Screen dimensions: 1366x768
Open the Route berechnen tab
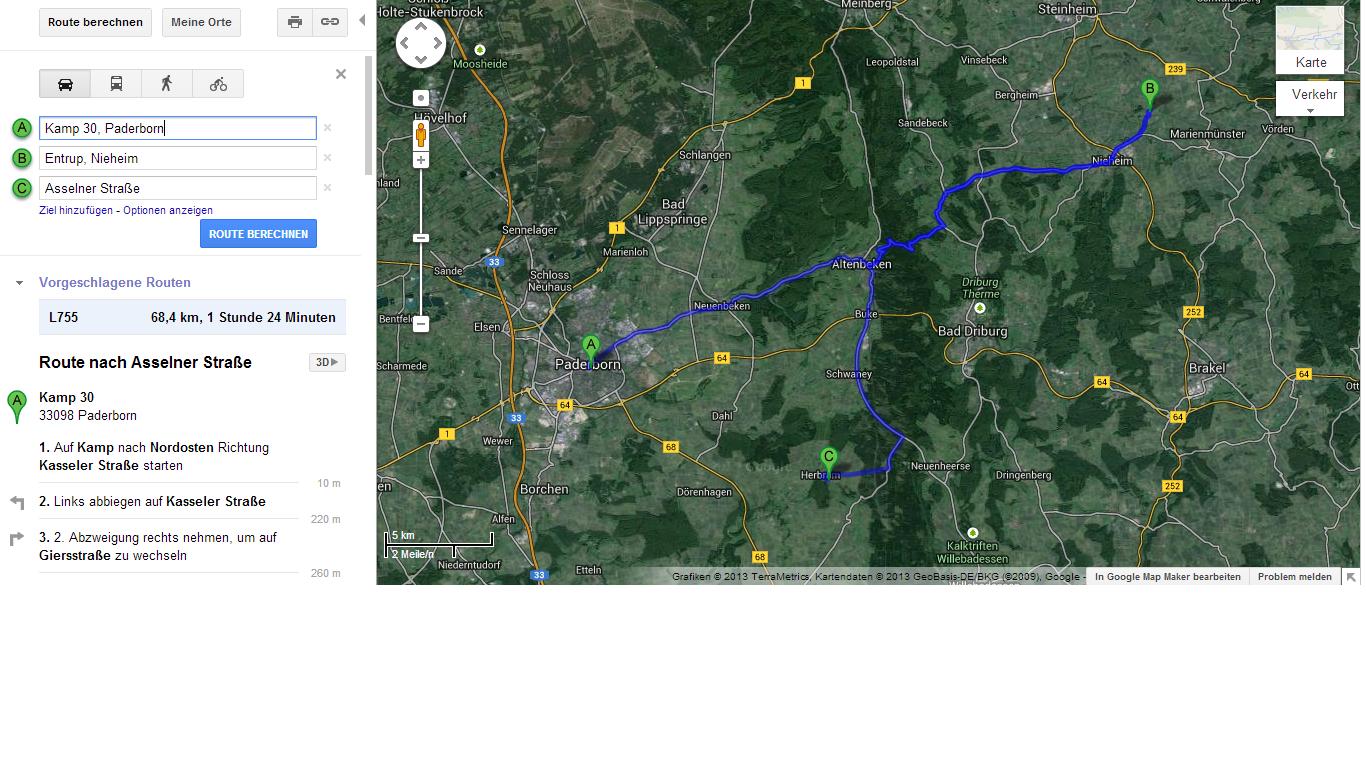(x=95, y=22)
